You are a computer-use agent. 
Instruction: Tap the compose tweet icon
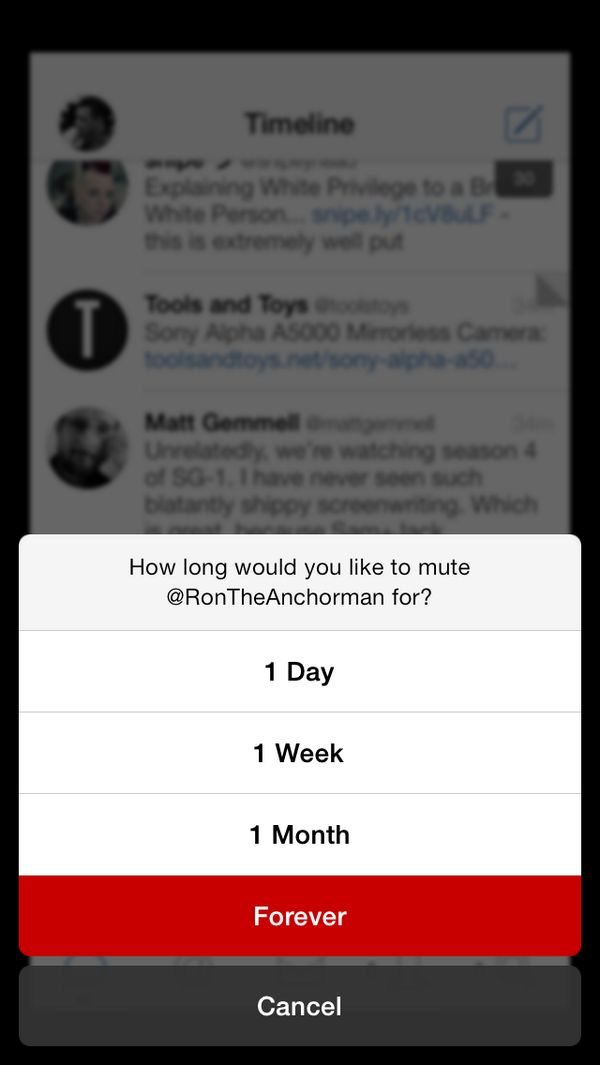pyautogui.click(x=523, y=124)
